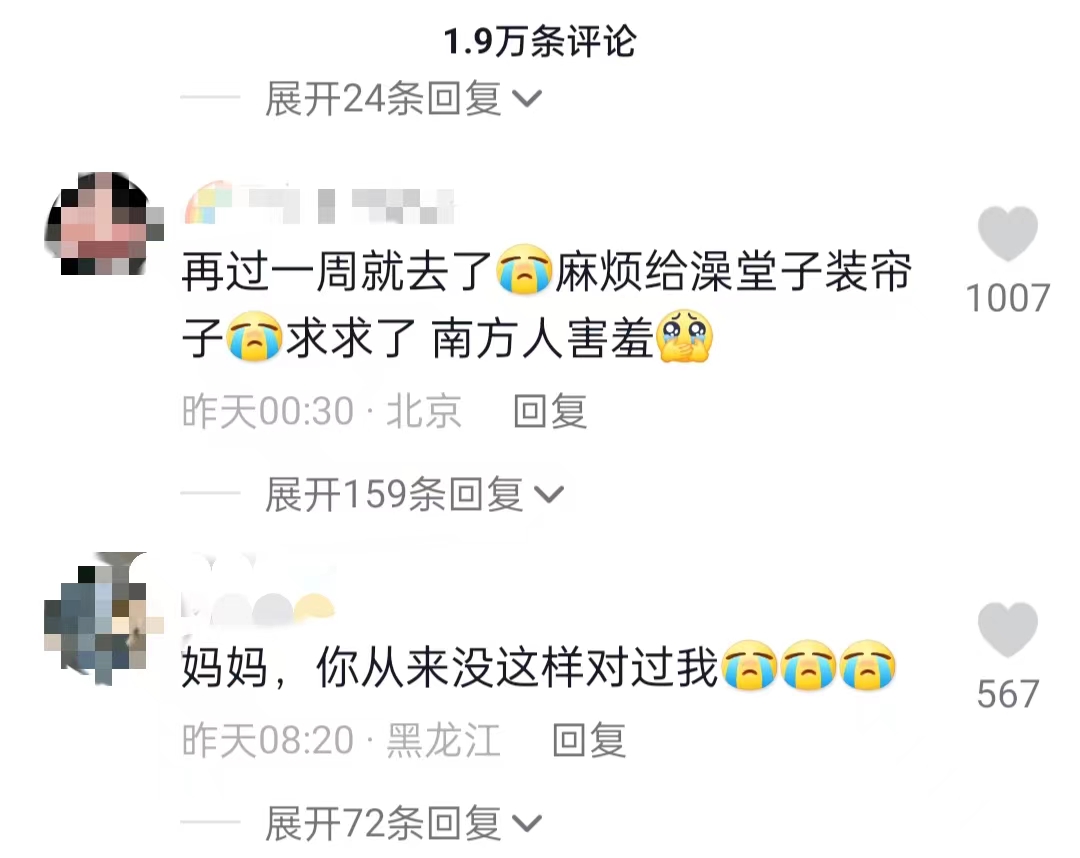Click the down arrow after 展开72条回复
1080x858 pixels.
(528, 824)
